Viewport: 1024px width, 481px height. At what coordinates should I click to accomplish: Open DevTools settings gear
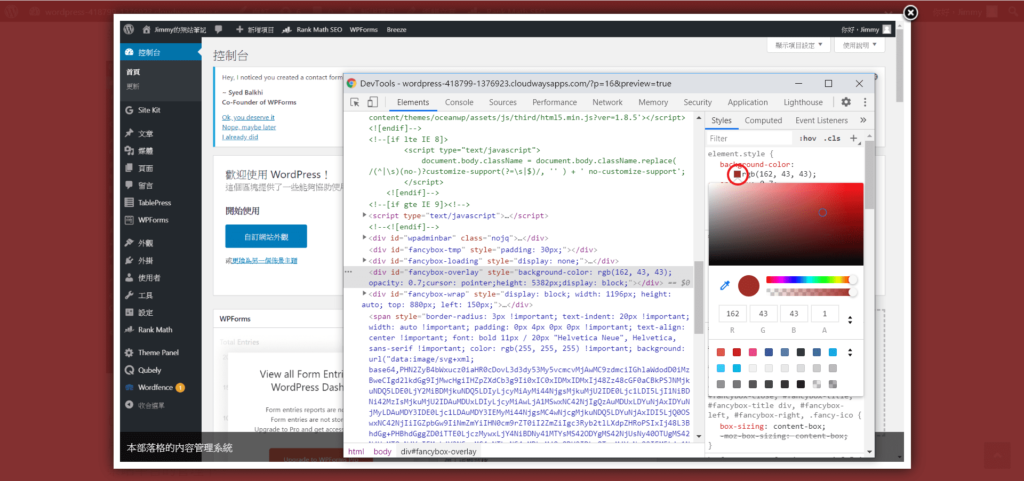(846, 102)
